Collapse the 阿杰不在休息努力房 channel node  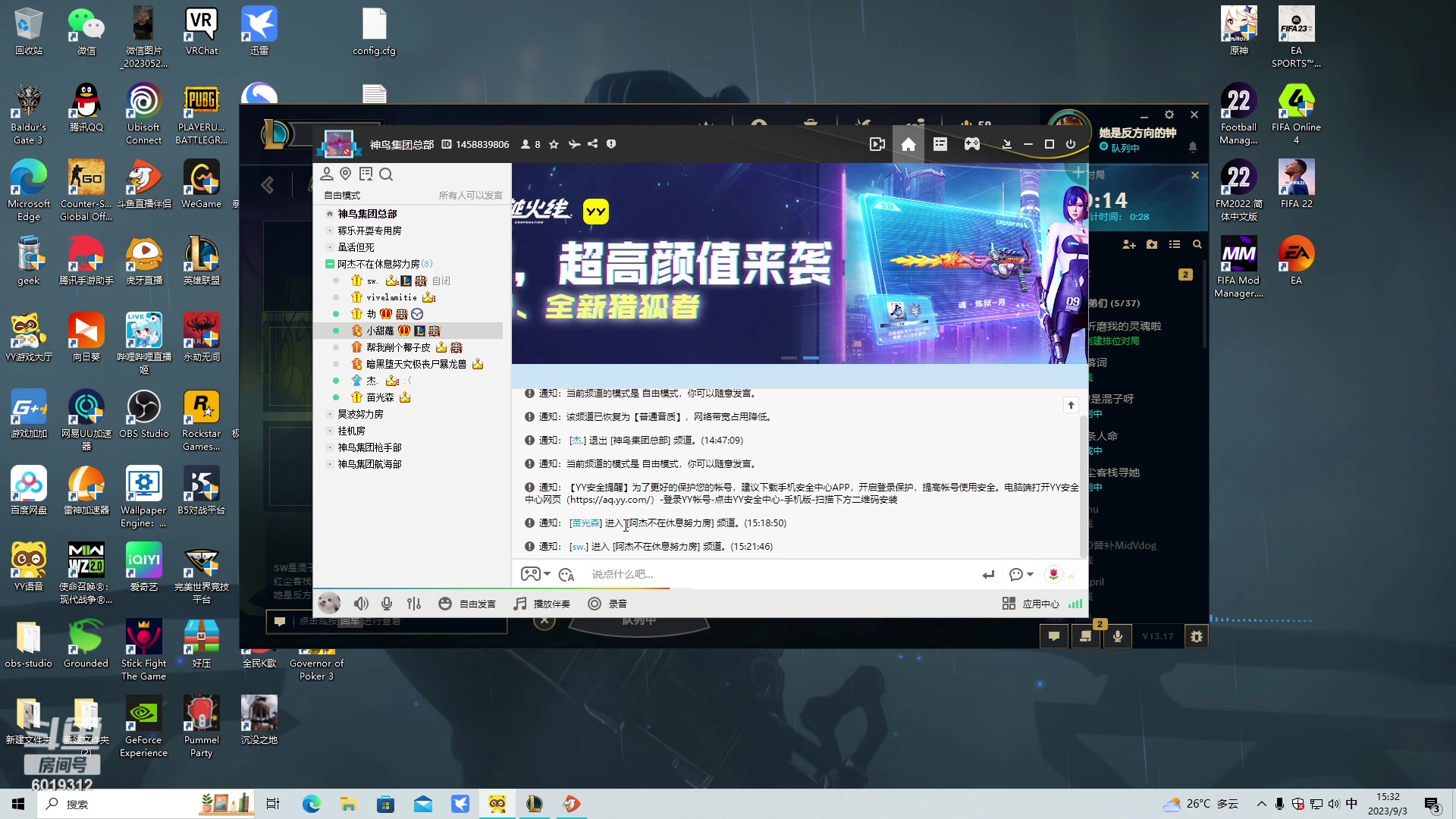click(330, 264)
